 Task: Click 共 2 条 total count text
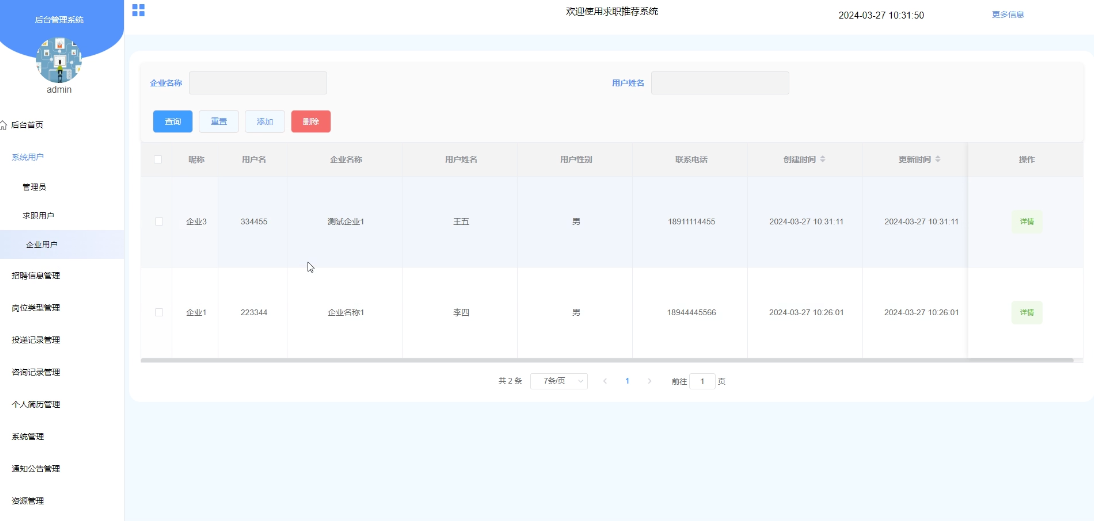coord(510,382)
